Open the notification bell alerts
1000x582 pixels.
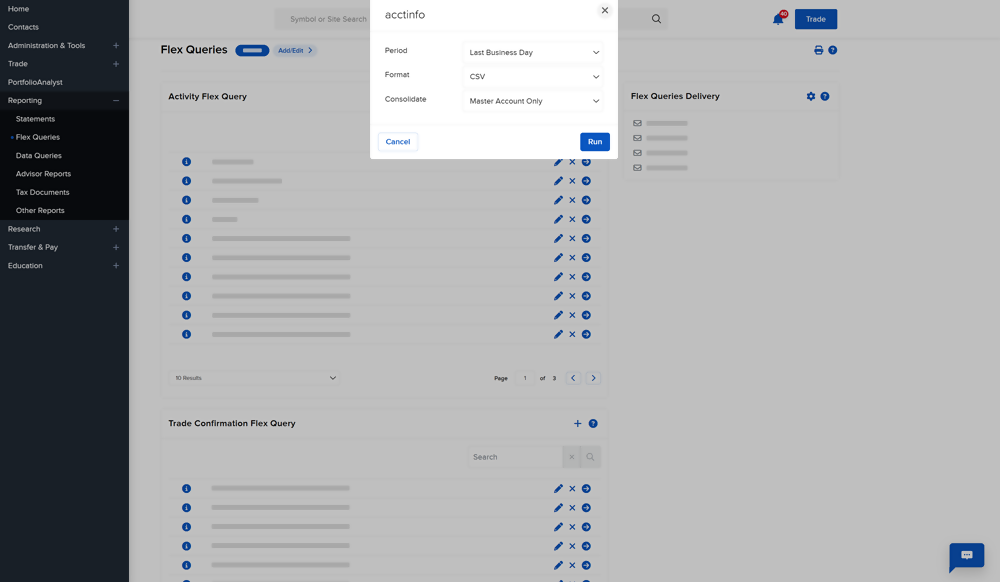778,18
